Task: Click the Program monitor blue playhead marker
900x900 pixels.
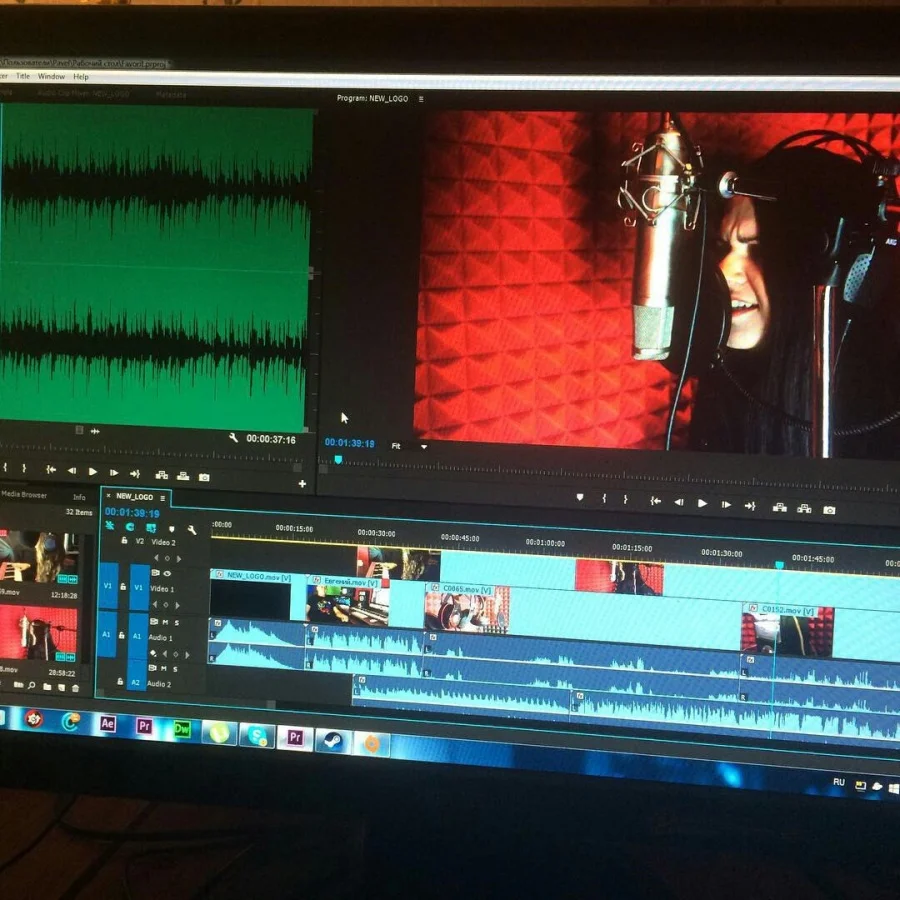Action: coord(337,460)
